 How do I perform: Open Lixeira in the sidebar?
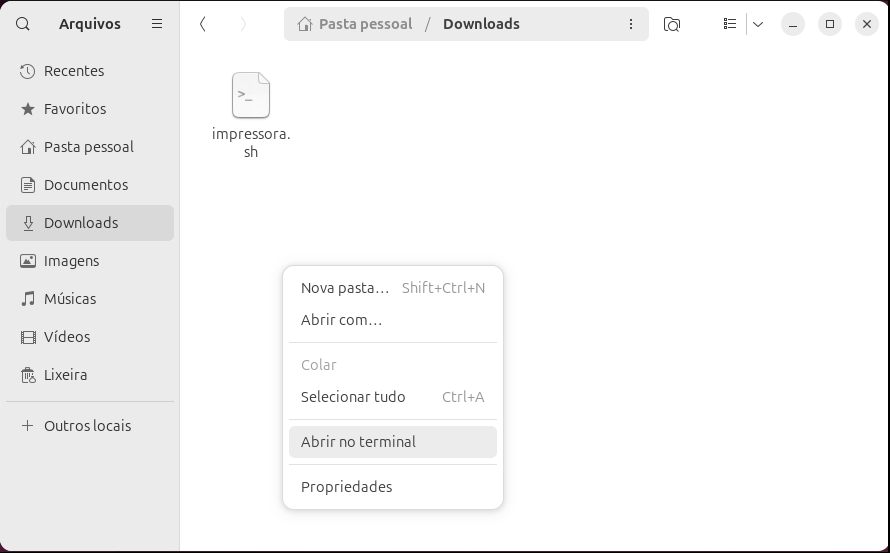66,375
